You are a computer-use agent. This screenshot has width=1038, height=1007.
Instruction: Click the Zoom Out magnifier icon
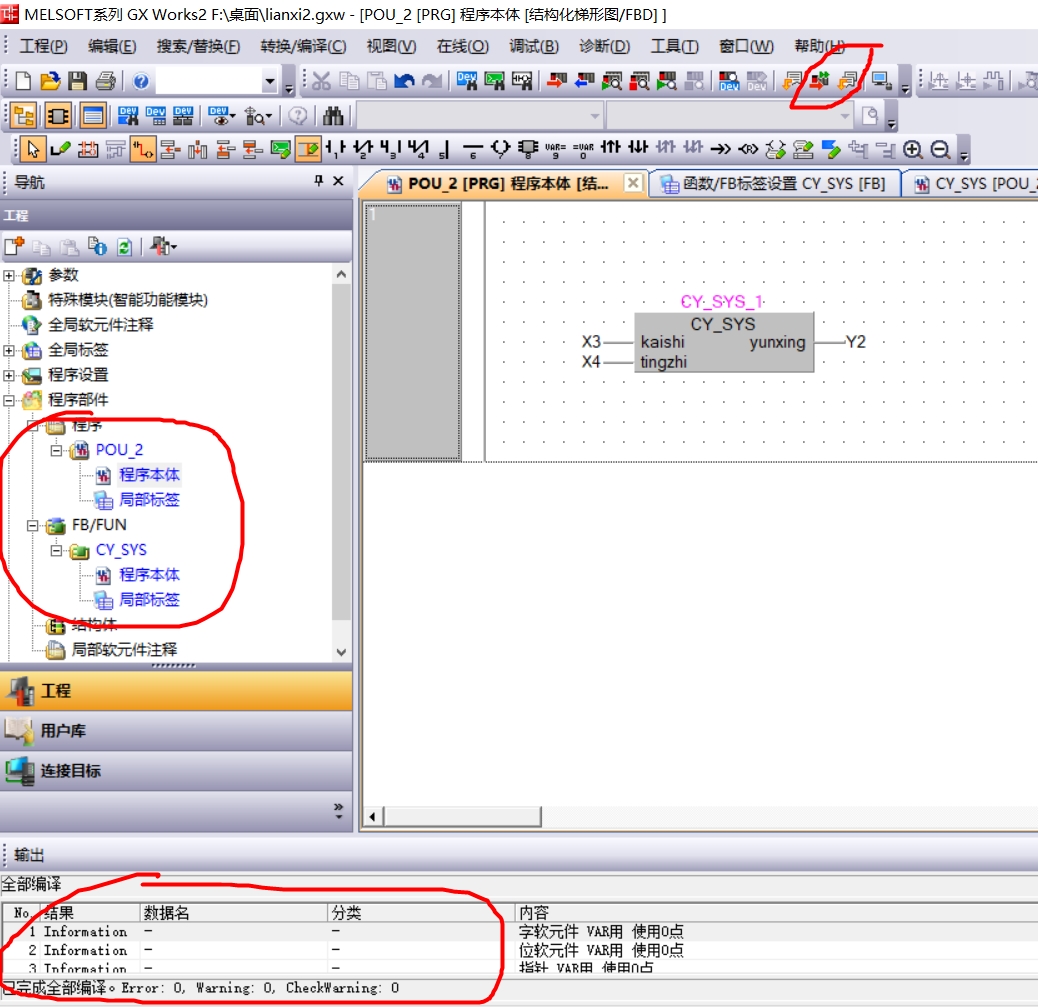[x=940, y=150]
